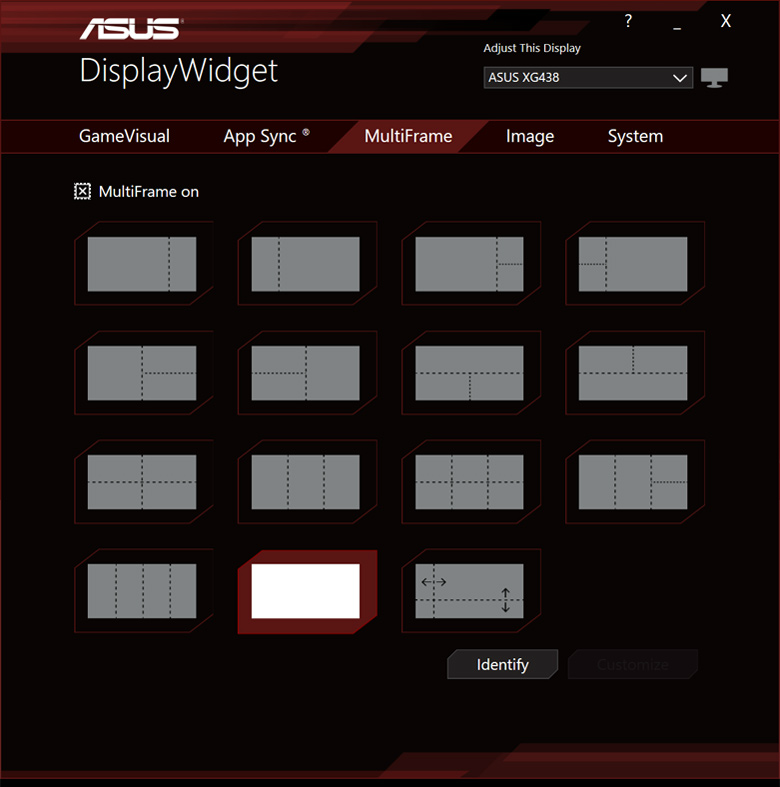
Task: Open the Adjust This Display dropdown
Action: coord(588,78)
